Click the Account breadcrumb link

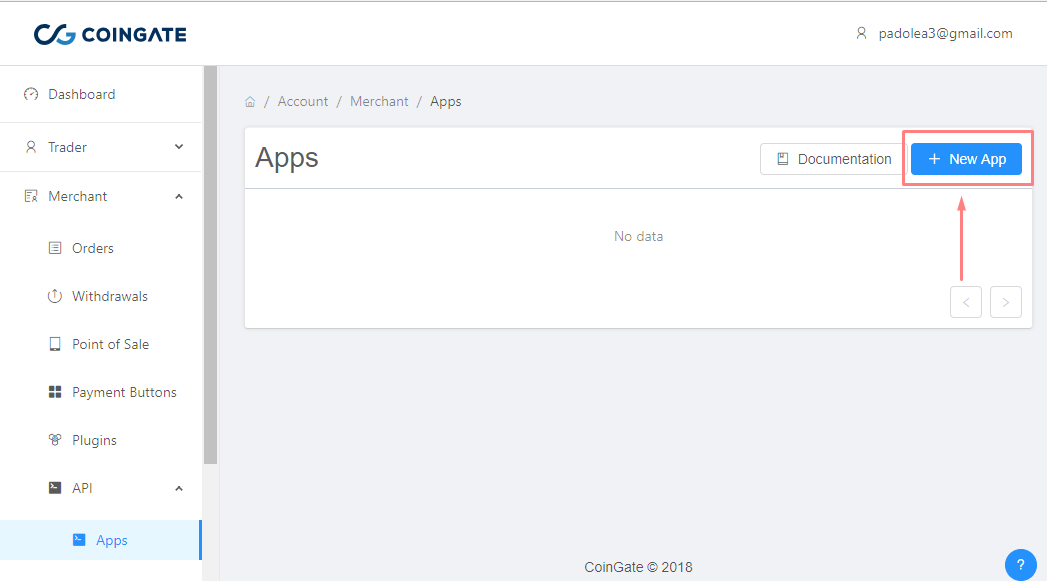302,102
